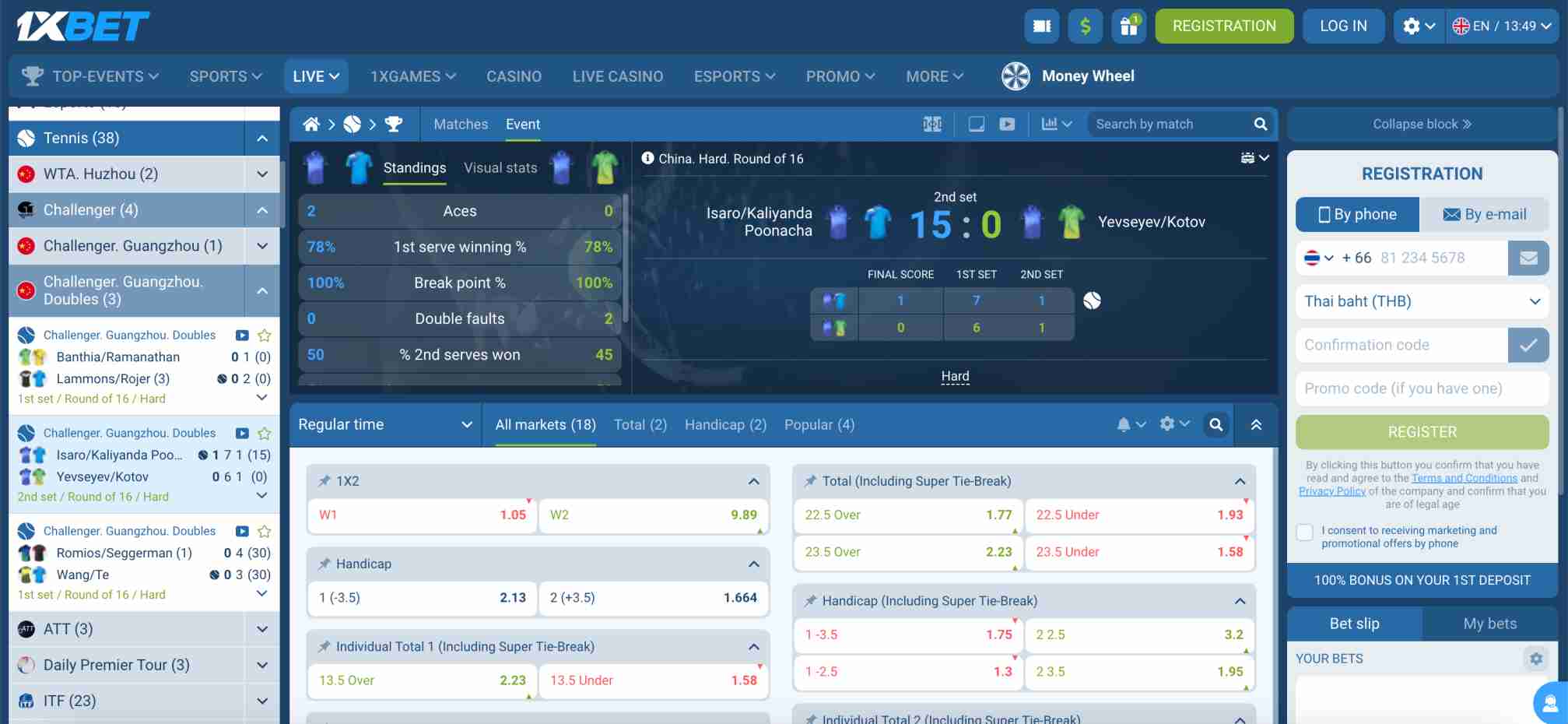Click the info icon beside China. Hard. Round of 16
Viewport: 1568px width, 724px height.
tap(647, 158)
